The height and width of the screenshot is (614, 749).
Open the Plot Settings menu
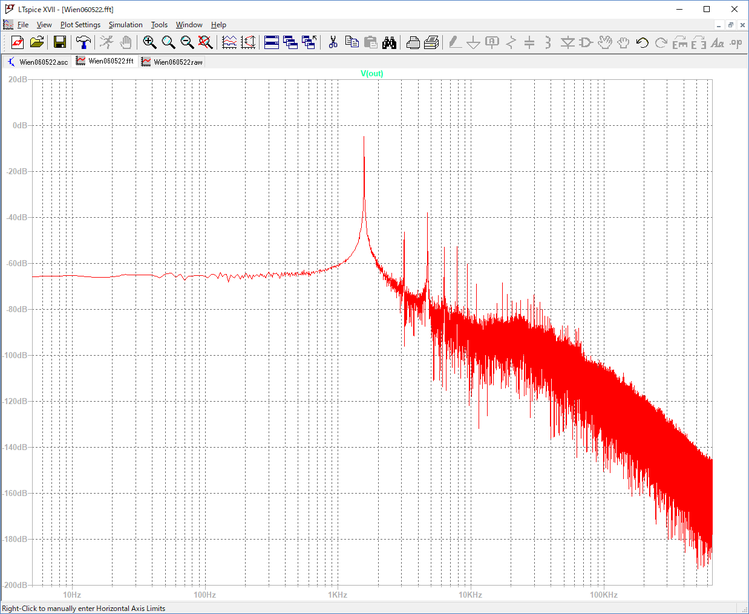point(80,24)
